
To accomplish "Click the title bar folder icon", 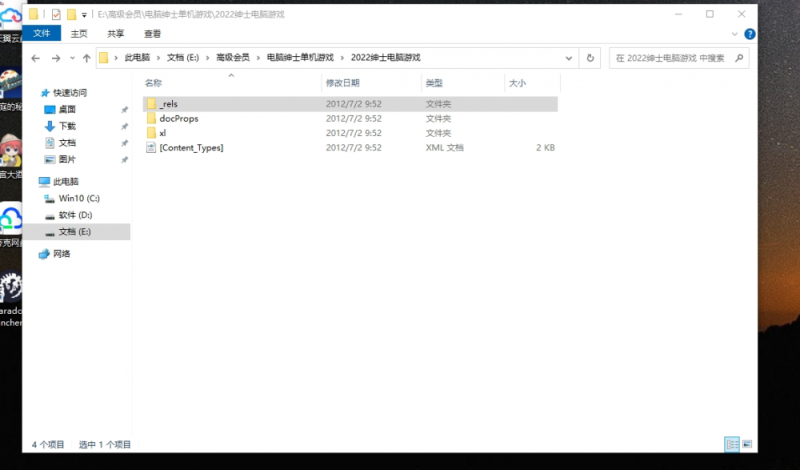I will [x=34, y=14].
